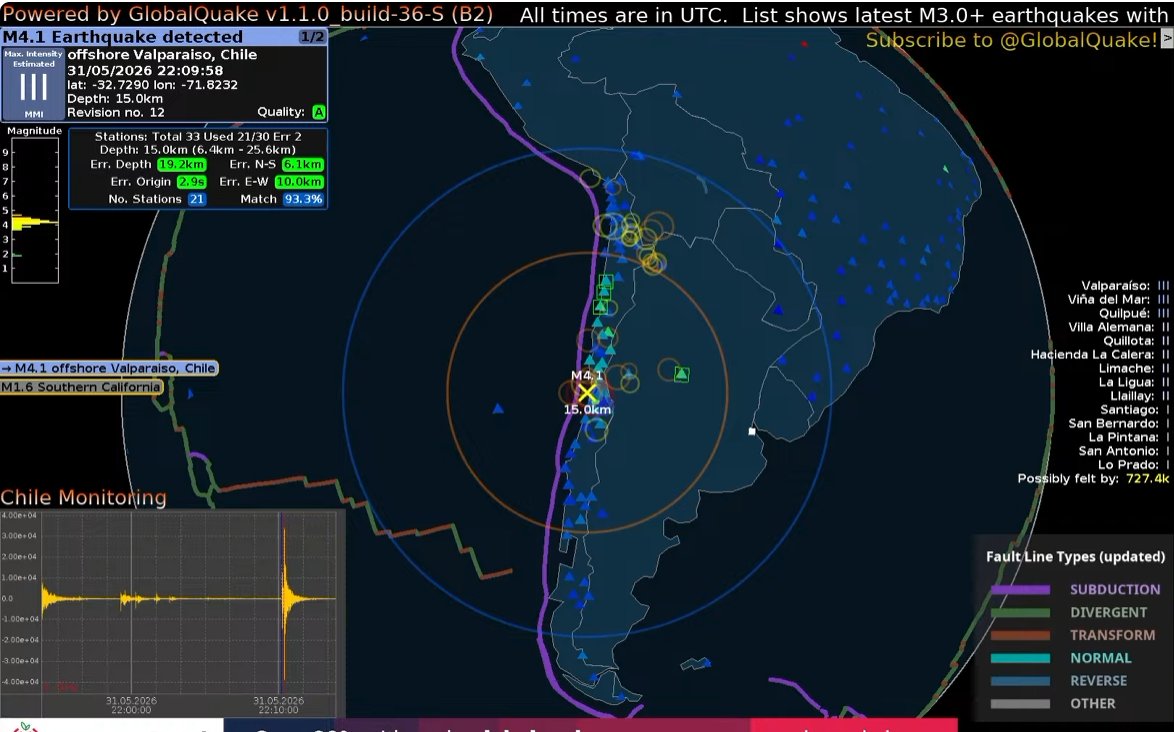Click the gray OTHER legend swatch
1174x732 pixels.
pos(1020,704)
